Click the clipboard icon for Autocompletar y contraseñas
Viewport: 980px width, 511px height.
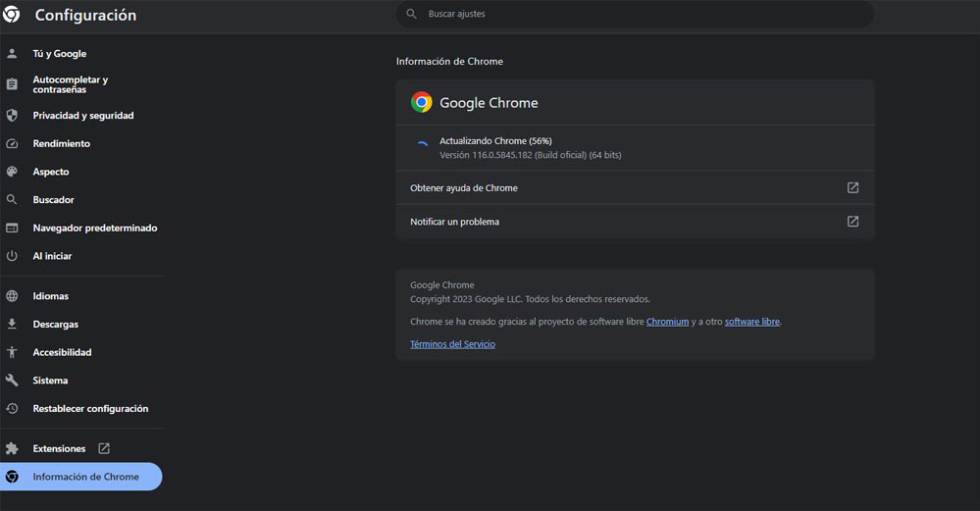tap(12, 84)
